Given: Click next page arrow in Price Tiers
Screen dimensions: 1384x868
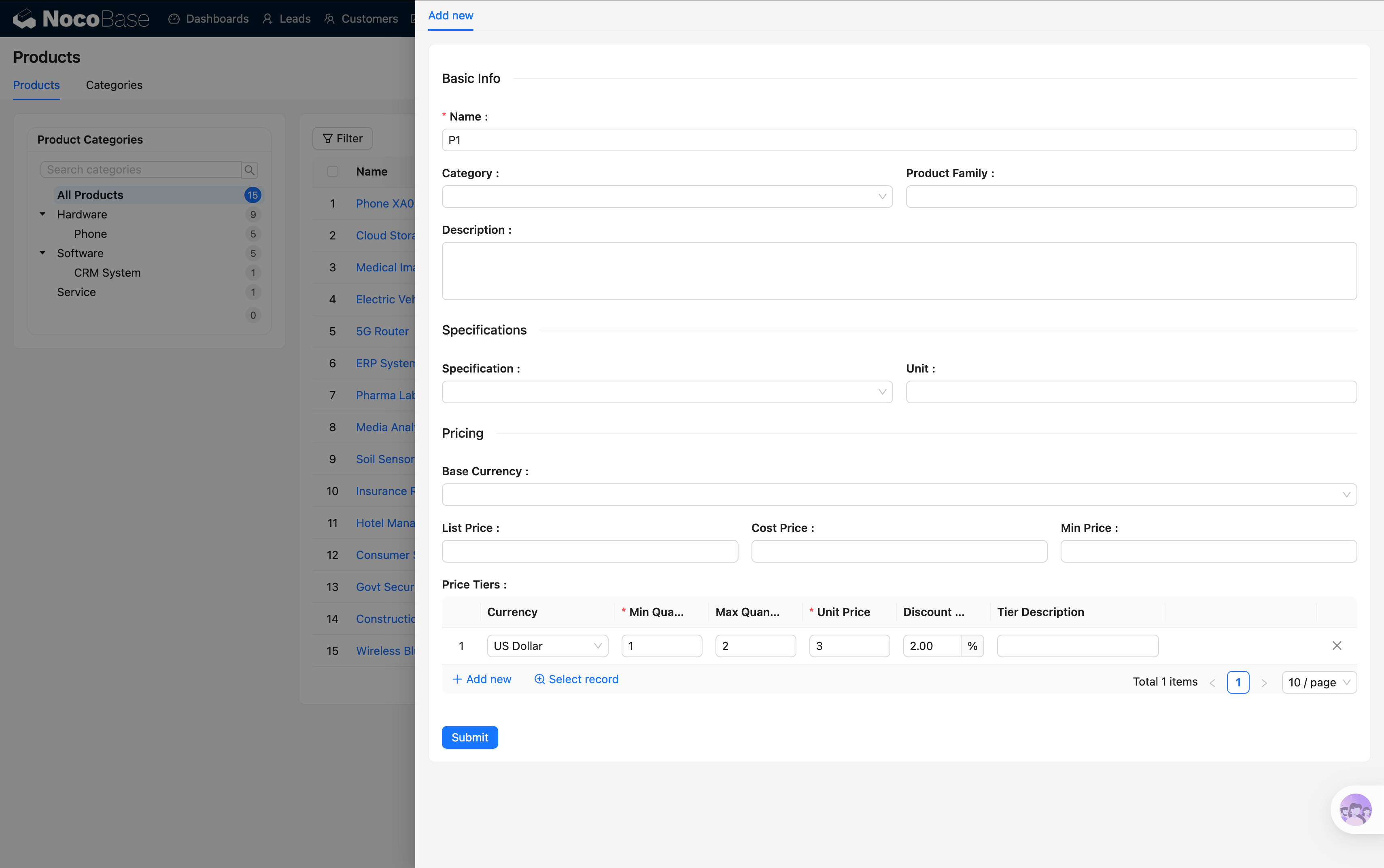Looking at the screenshot, I should pos(1263,683).
